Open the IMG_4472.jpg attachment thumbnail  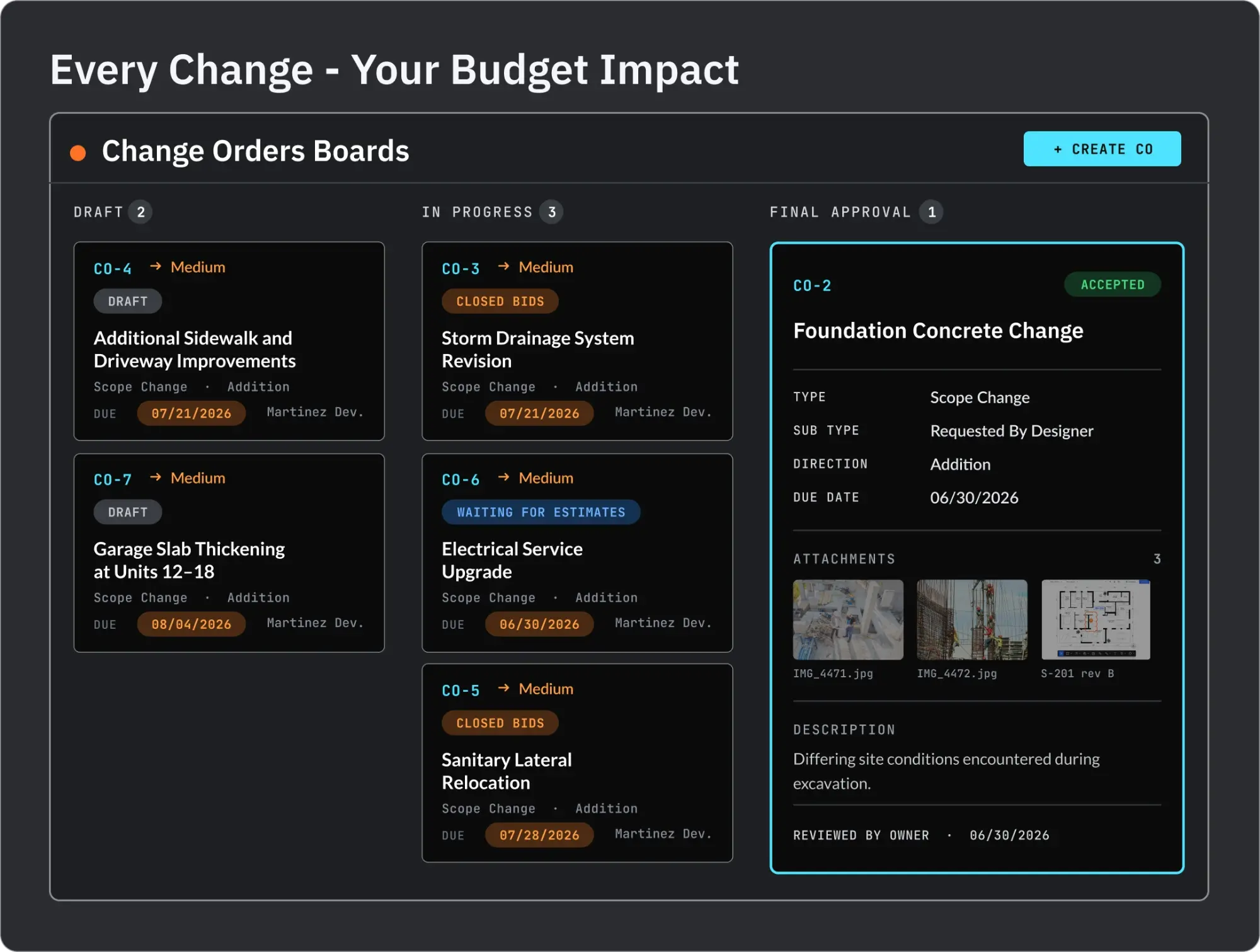972,620
